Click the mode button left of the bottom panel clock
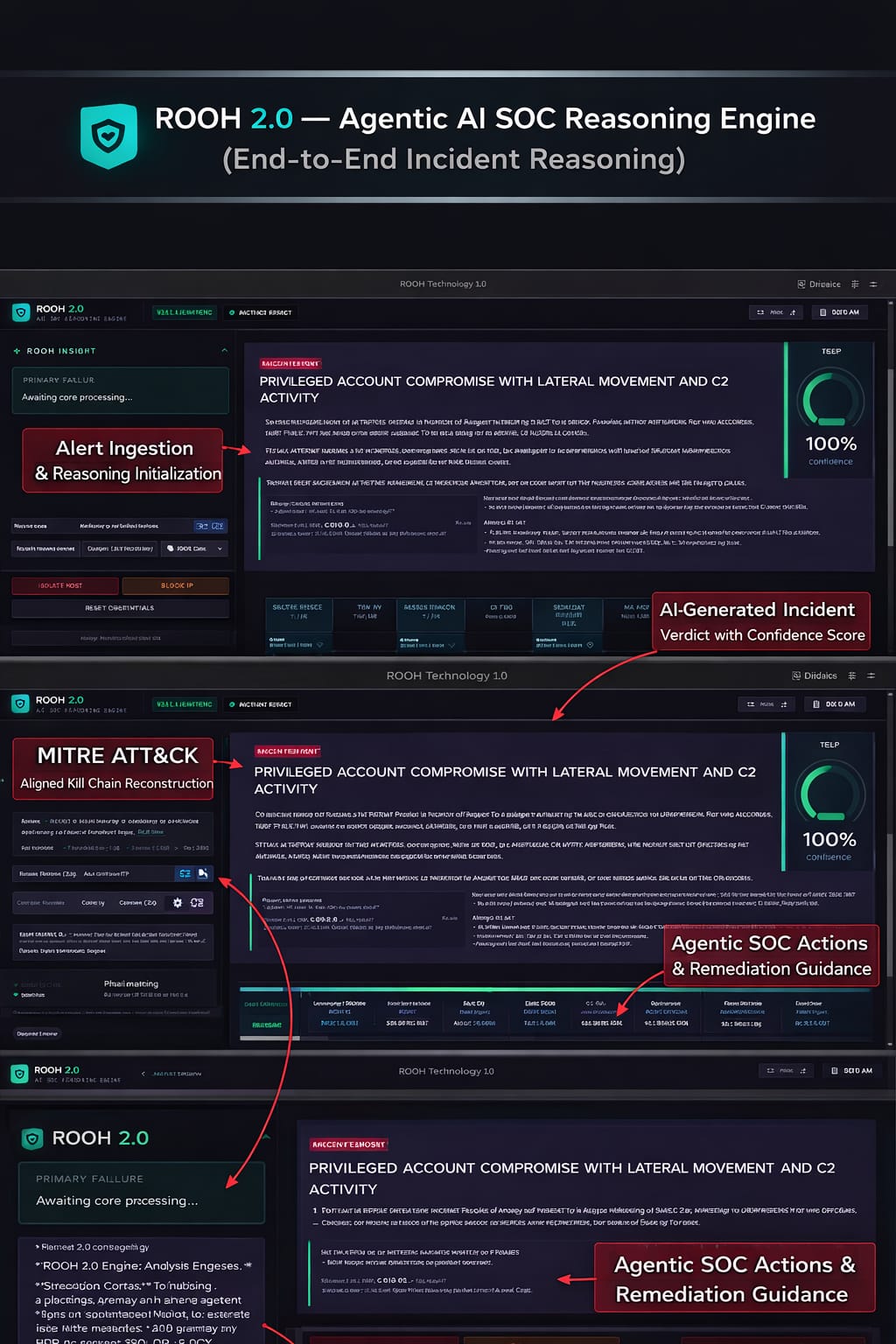The height and width of the screenshot is (1344, 896). tap(787, 1071)
